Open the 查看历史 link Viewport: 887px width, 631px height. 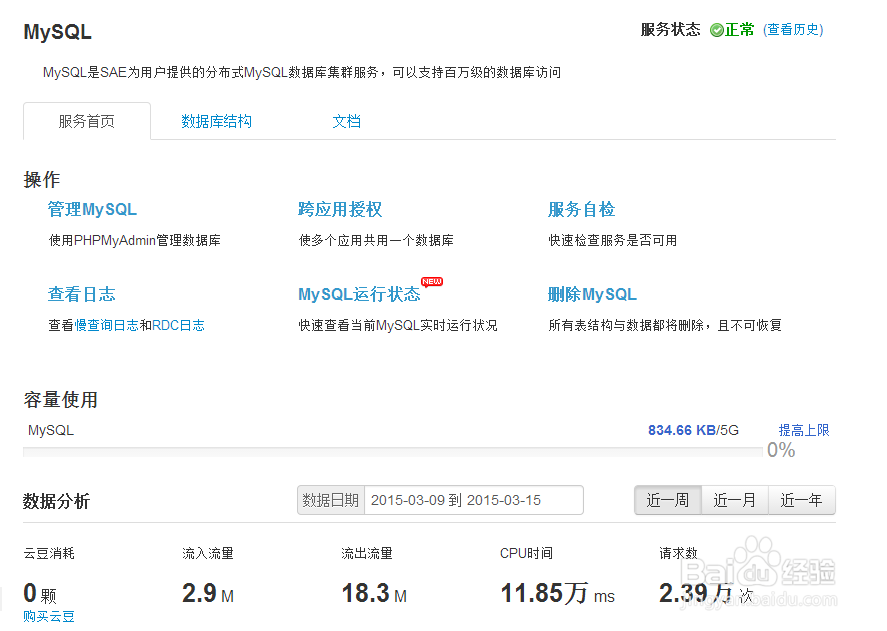793,29
